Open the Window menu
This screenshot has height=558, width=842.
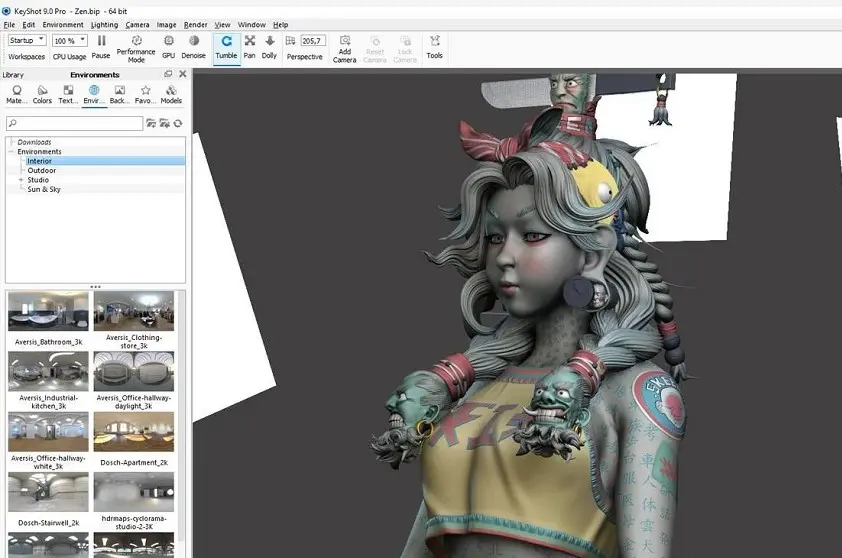point(252,25)
